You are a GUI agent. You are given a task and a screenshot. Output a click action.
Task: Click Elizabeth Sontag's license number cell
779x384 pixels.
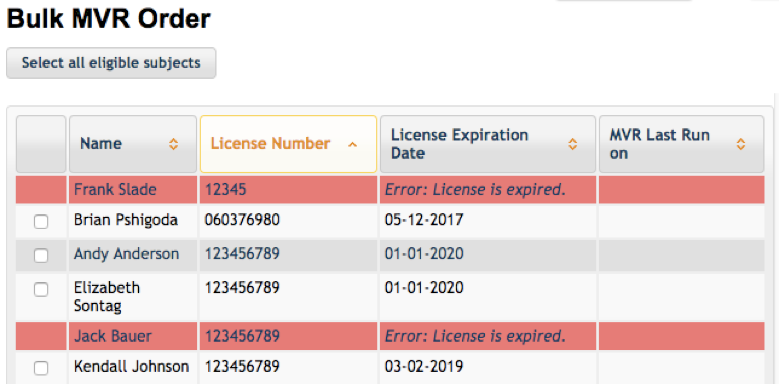[288, 297]
